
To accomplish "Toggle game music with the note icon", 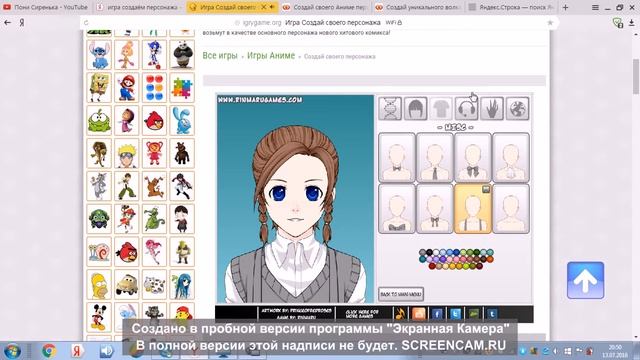I will tap(400, 313).
